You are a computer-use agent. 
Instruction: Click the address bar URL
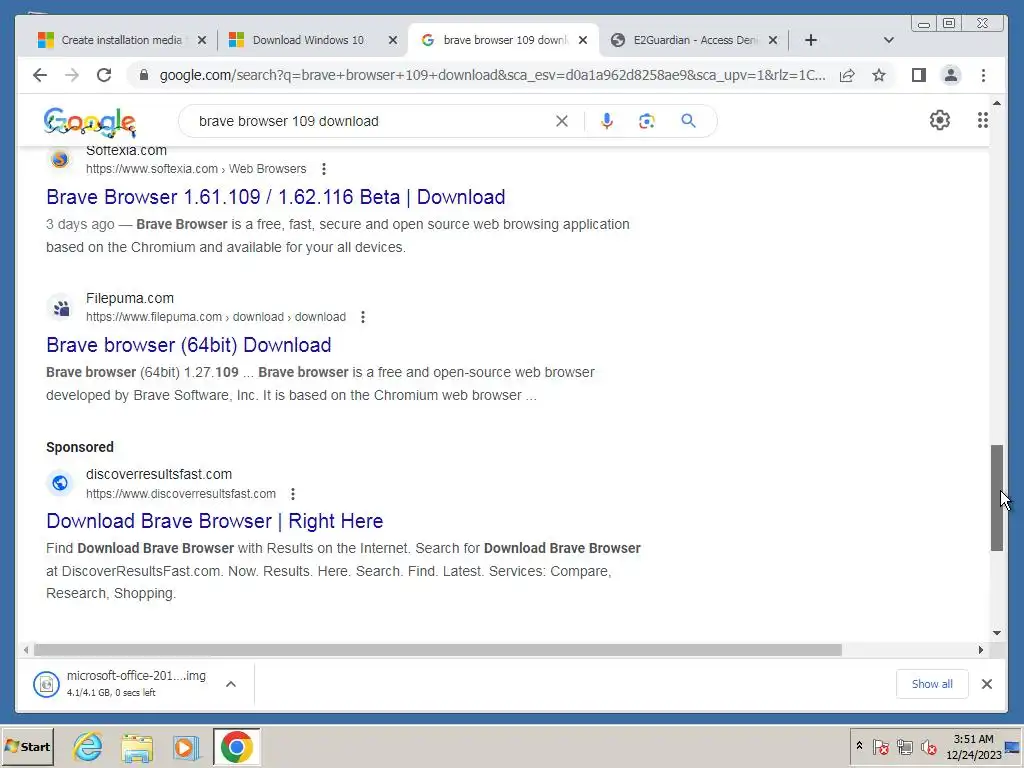click(x=492, y=75)
